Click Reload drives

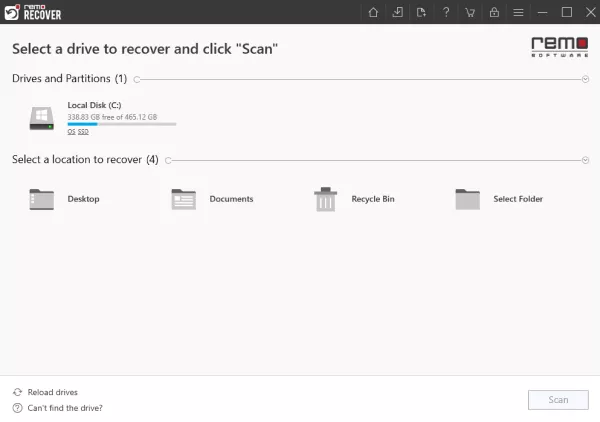[x=52, y=392]
